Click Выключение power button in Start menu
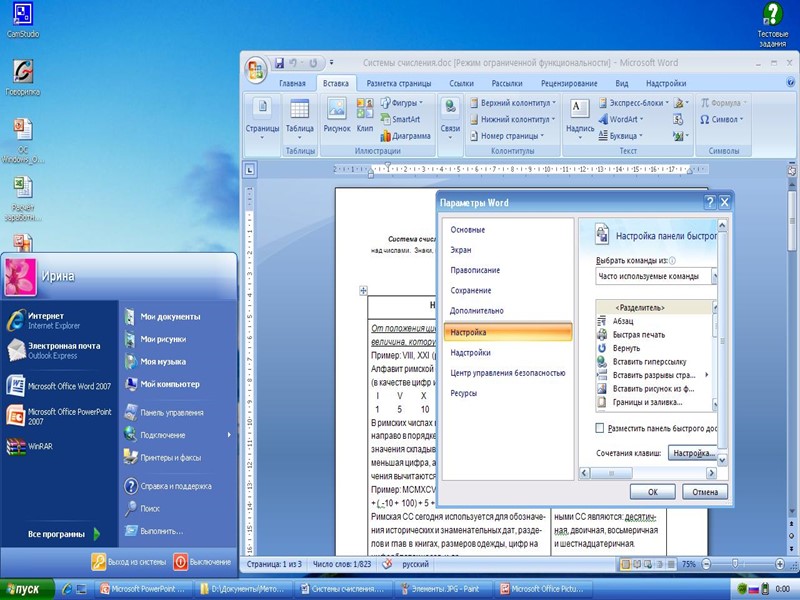 click(x=202, y=562)
